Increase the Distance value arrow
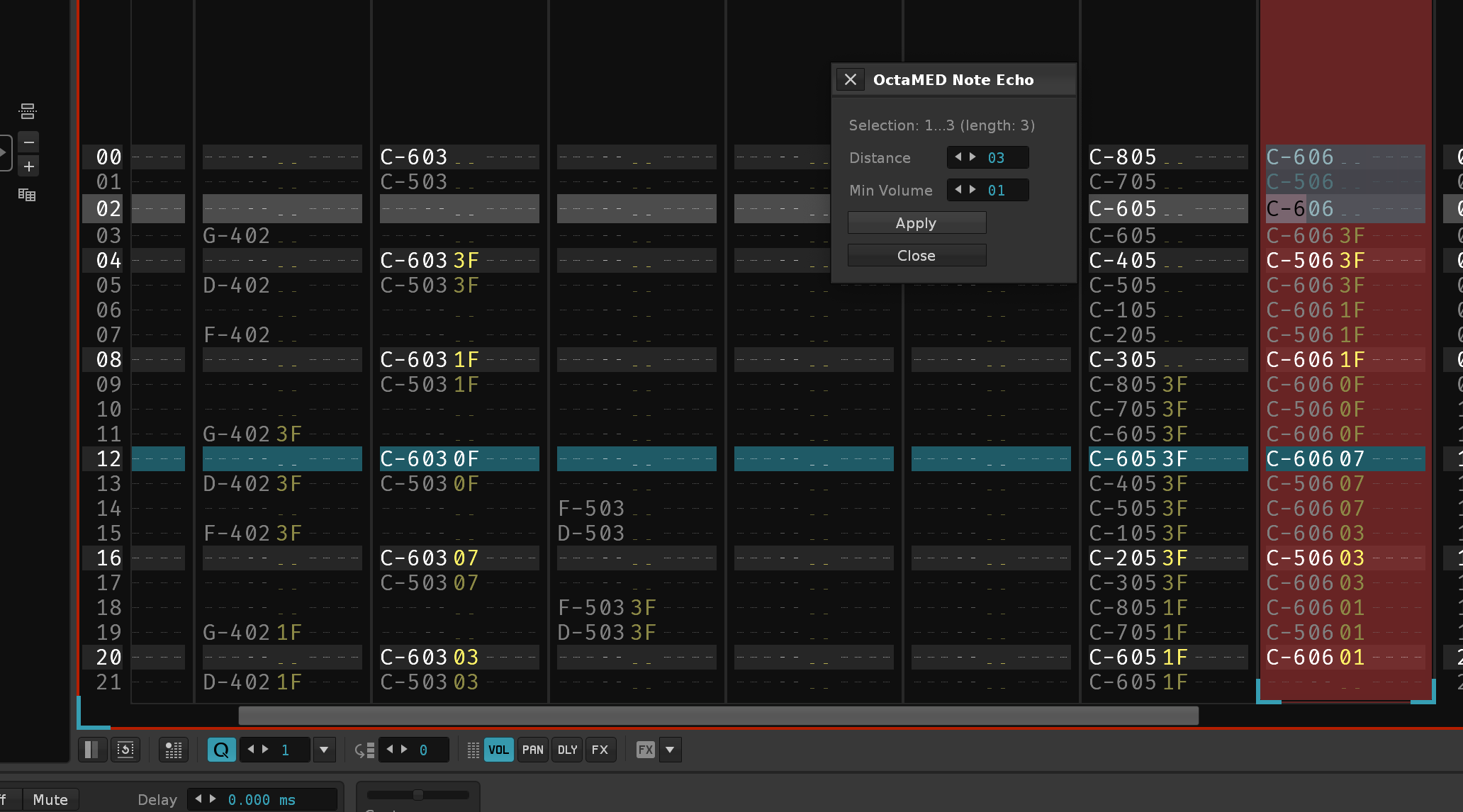Viewport: 1463px width, 812px height. click(x=973, y=157)
